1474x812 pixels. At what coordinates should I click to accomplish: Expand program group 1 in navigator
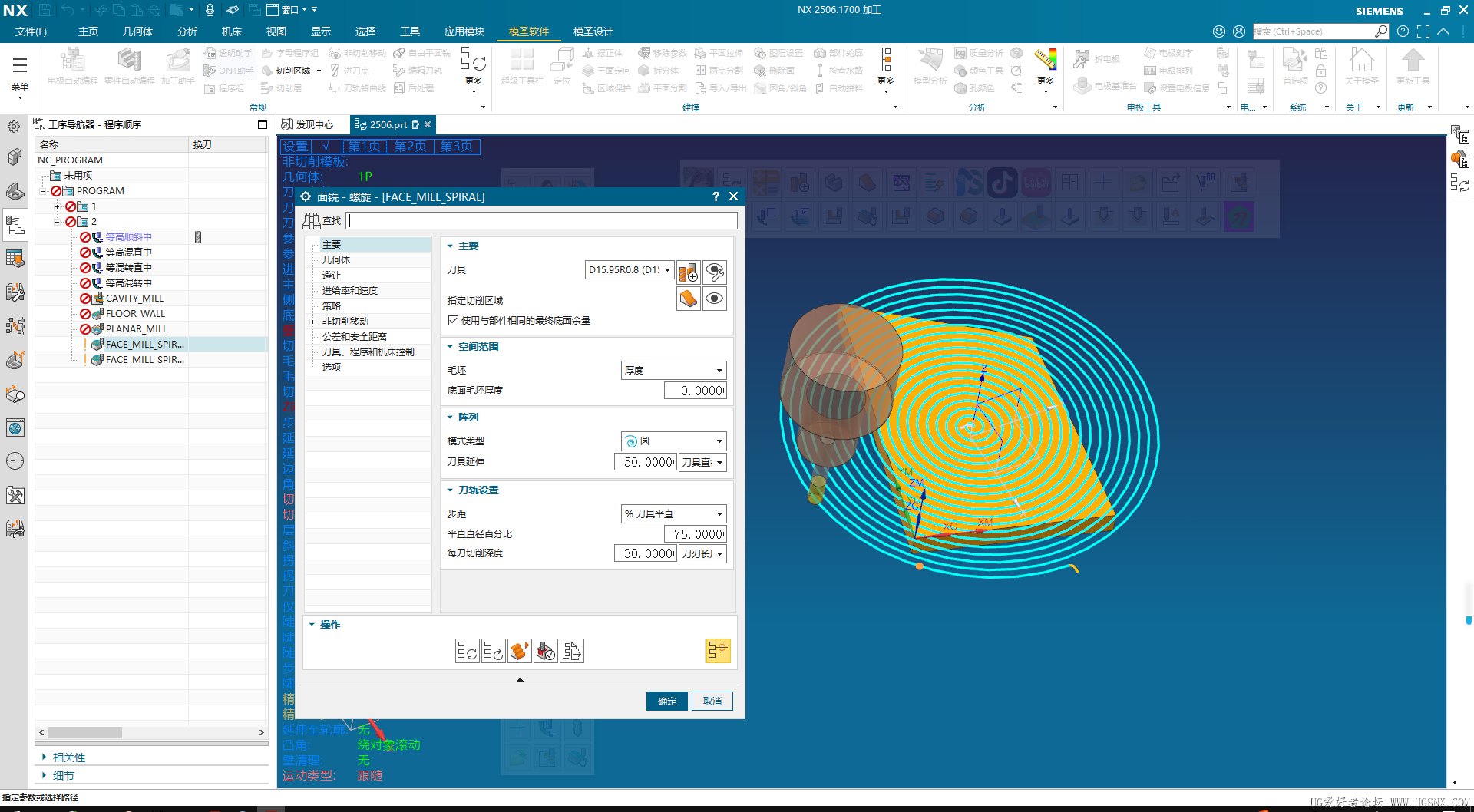point(57,206)
